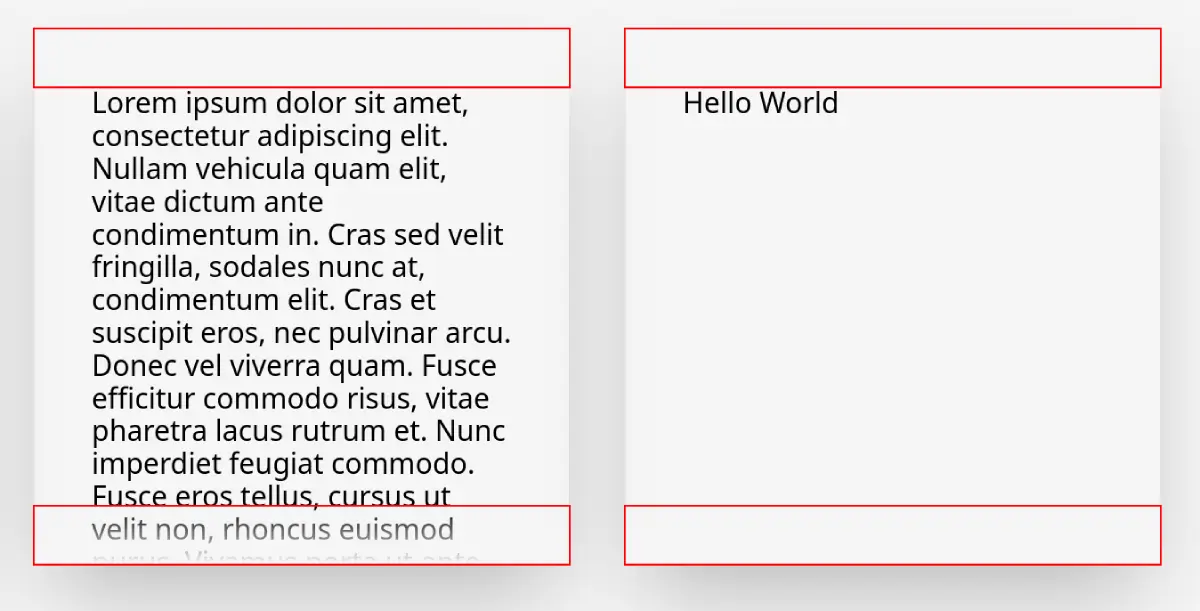Click the faded text "velit non, rhoncus euismod"
Image resolution: width=1200 pixels, height=611 pixels.
pos(273,529)
